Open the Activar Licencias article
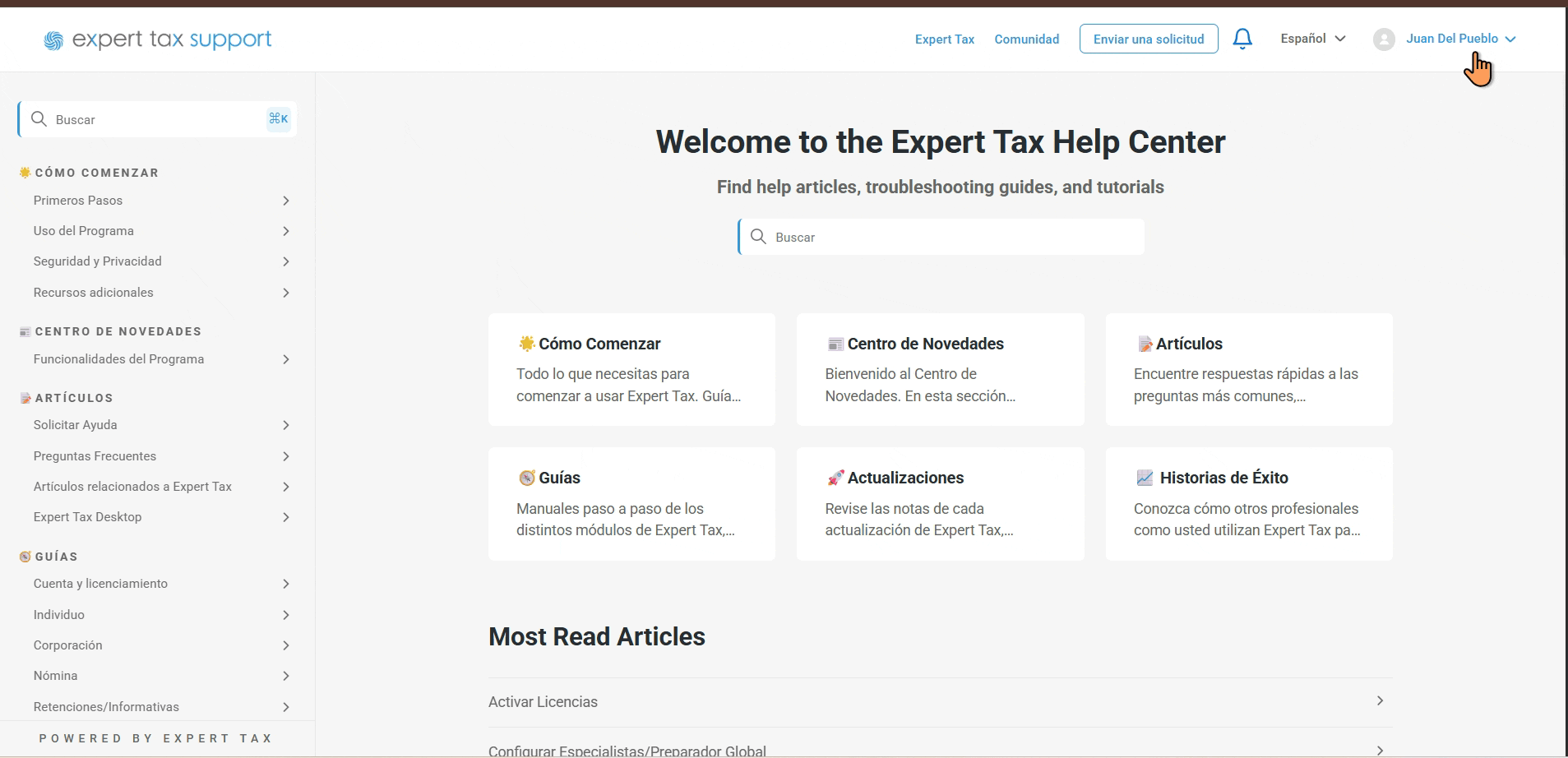Viewport: 1568px width, 758px height. coord(940,702)
